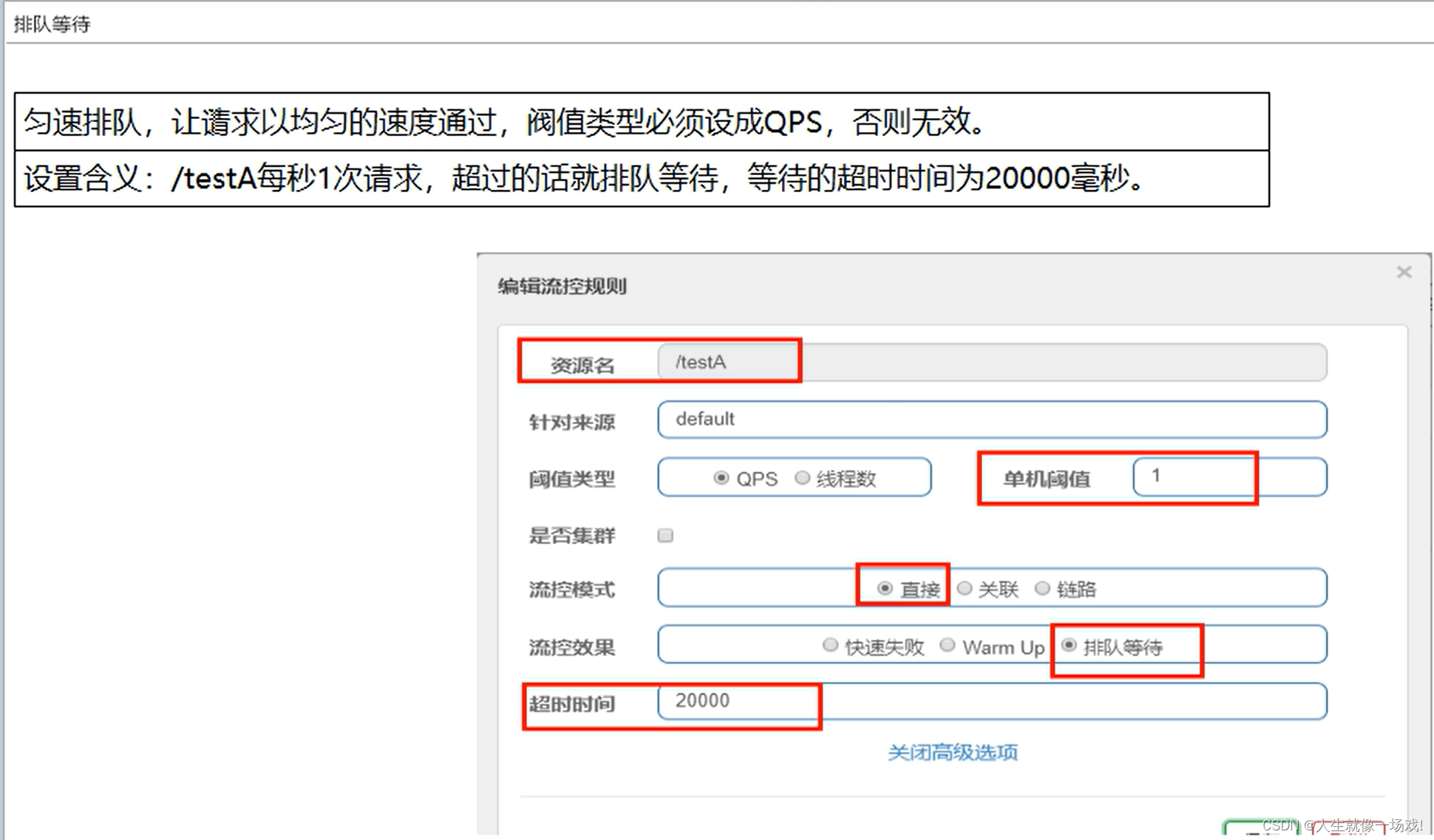Click the 编辑流控规则 dialog title

click(x=562, y=286)
